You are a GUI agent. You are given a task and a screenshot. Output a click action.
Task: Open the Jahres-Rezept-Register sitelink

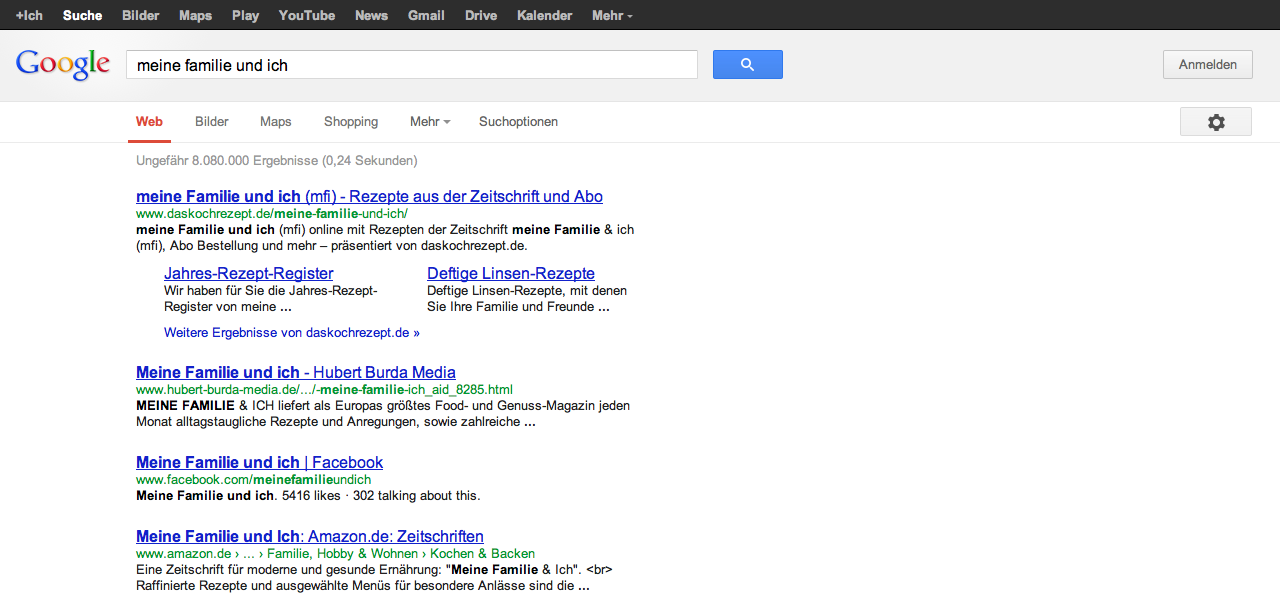[x=248, y=274]
